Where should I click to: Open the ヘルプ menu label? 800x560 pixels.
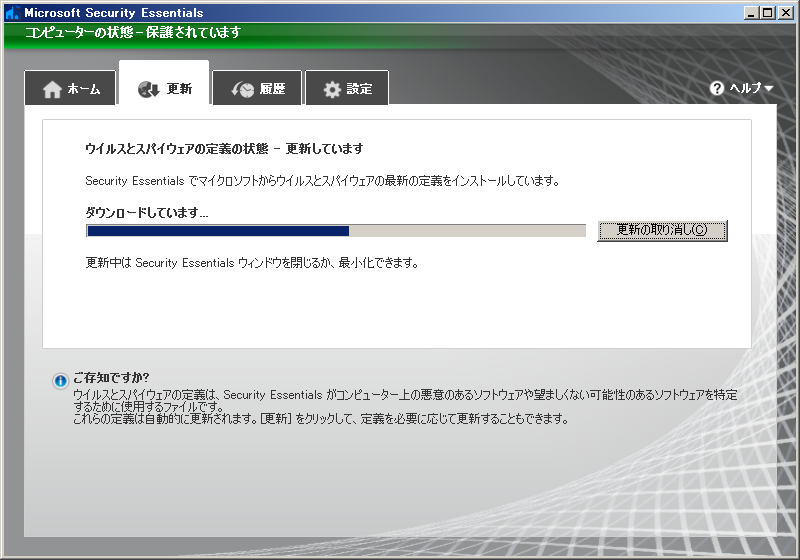tap(745, 88)
